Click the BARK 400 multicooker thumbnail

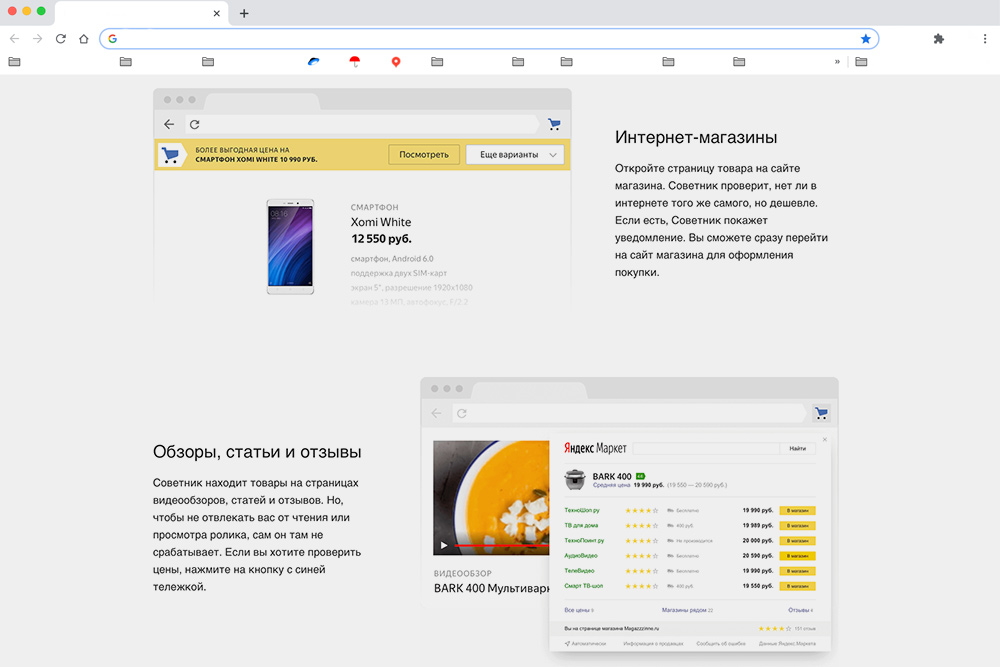click(575, 480)
